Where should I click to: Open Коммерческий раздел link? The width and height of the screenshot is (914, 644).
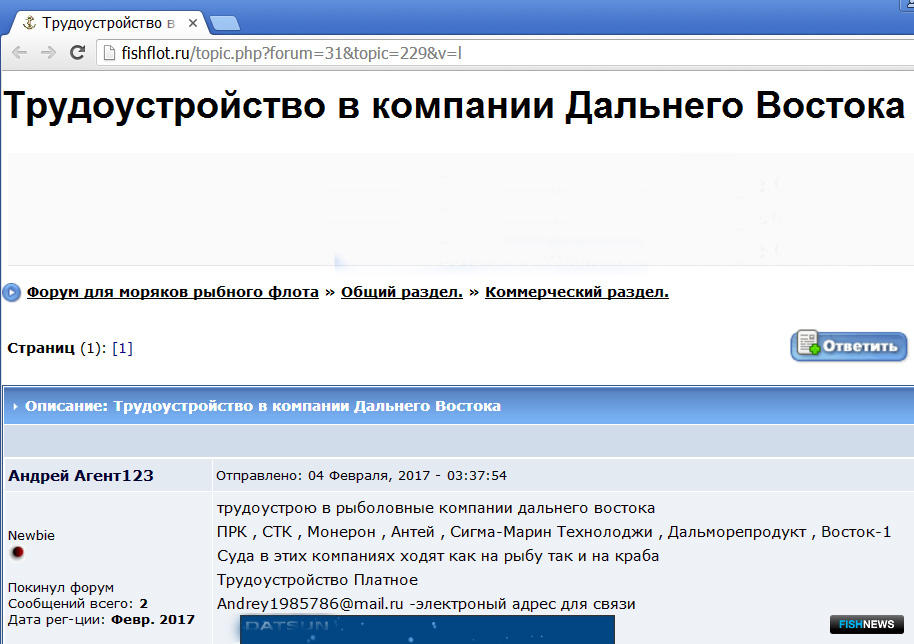pos(576,292)
